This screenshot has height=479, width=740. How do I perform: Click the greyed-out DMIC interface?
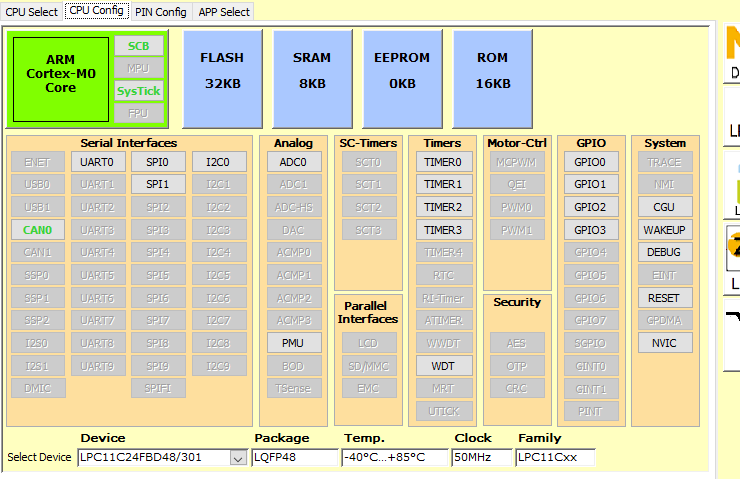[x=38, y=388]
